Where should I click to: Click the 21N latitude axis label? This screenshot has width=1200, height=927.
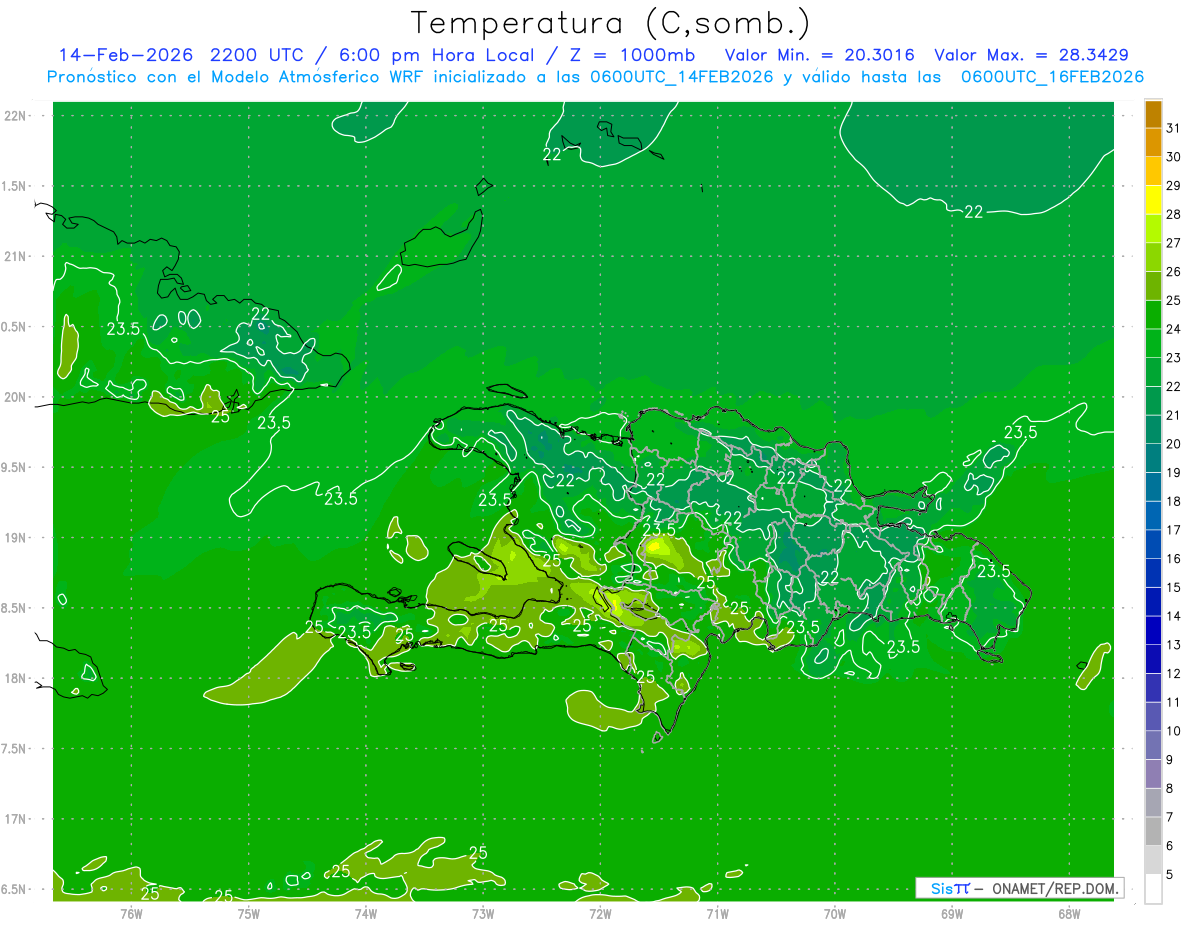pos(16,257)
